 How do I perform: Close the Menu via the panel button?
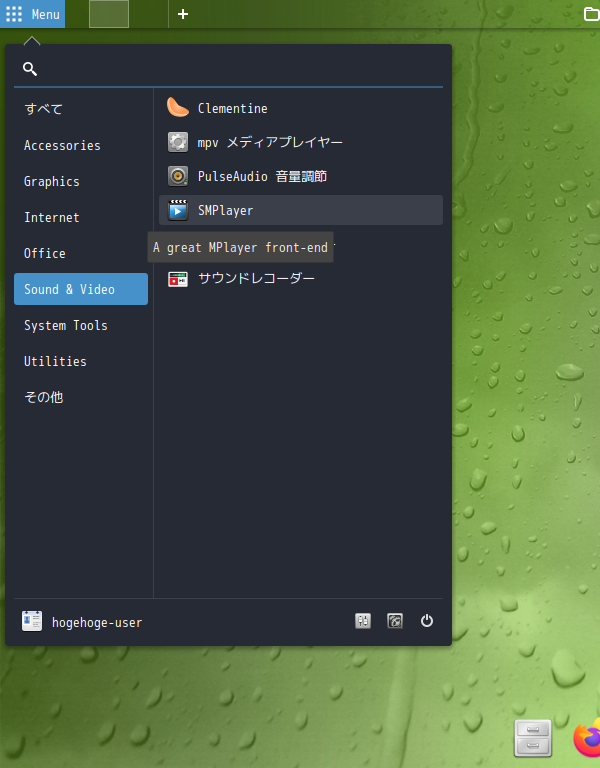[x=32, y=14]
